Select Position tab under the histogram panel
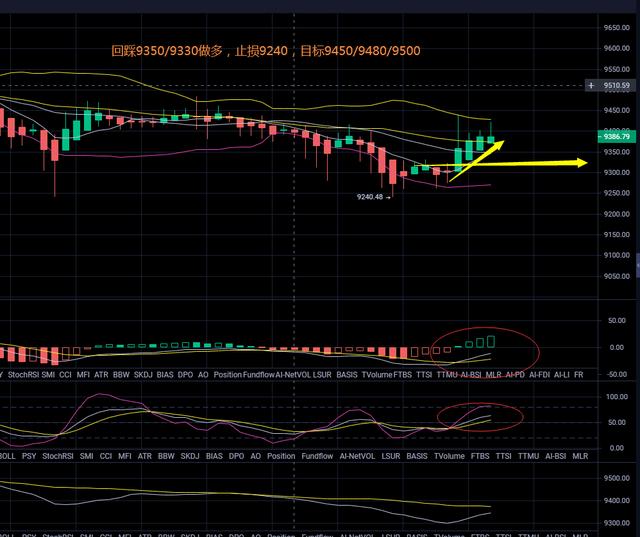This screenshot has height=537, width=640. (x=227, y=375)
